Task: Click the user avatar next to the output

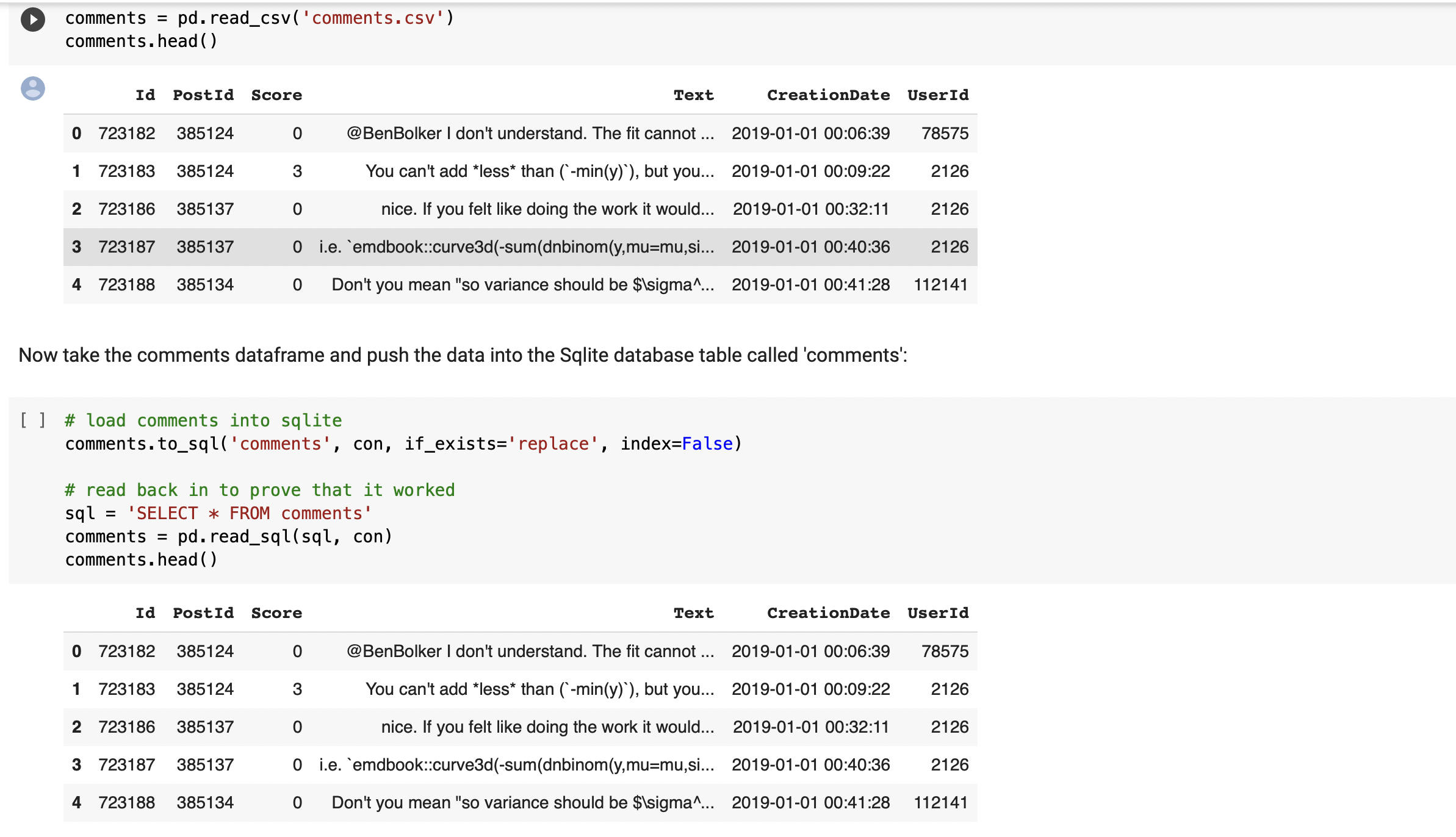Action: pyautogui.click(x=33, y=89)
